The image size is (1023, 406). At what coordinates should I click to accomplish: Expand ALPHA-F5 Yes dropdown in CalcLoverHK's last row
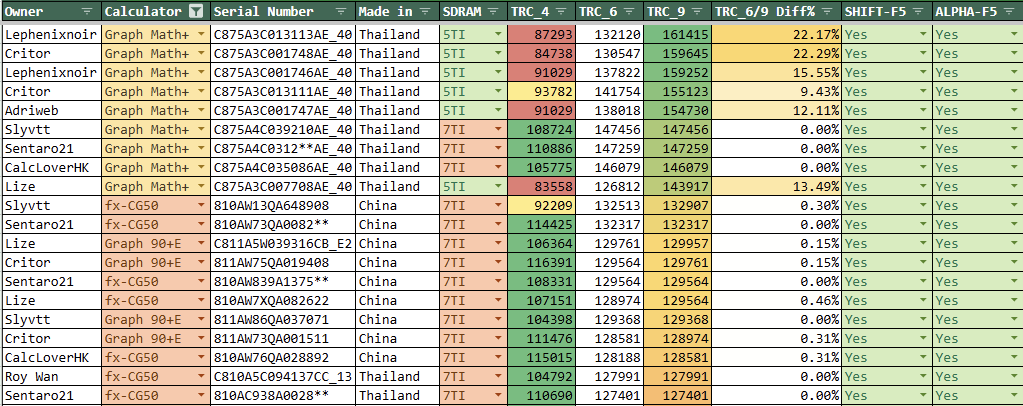point(1012,358)
